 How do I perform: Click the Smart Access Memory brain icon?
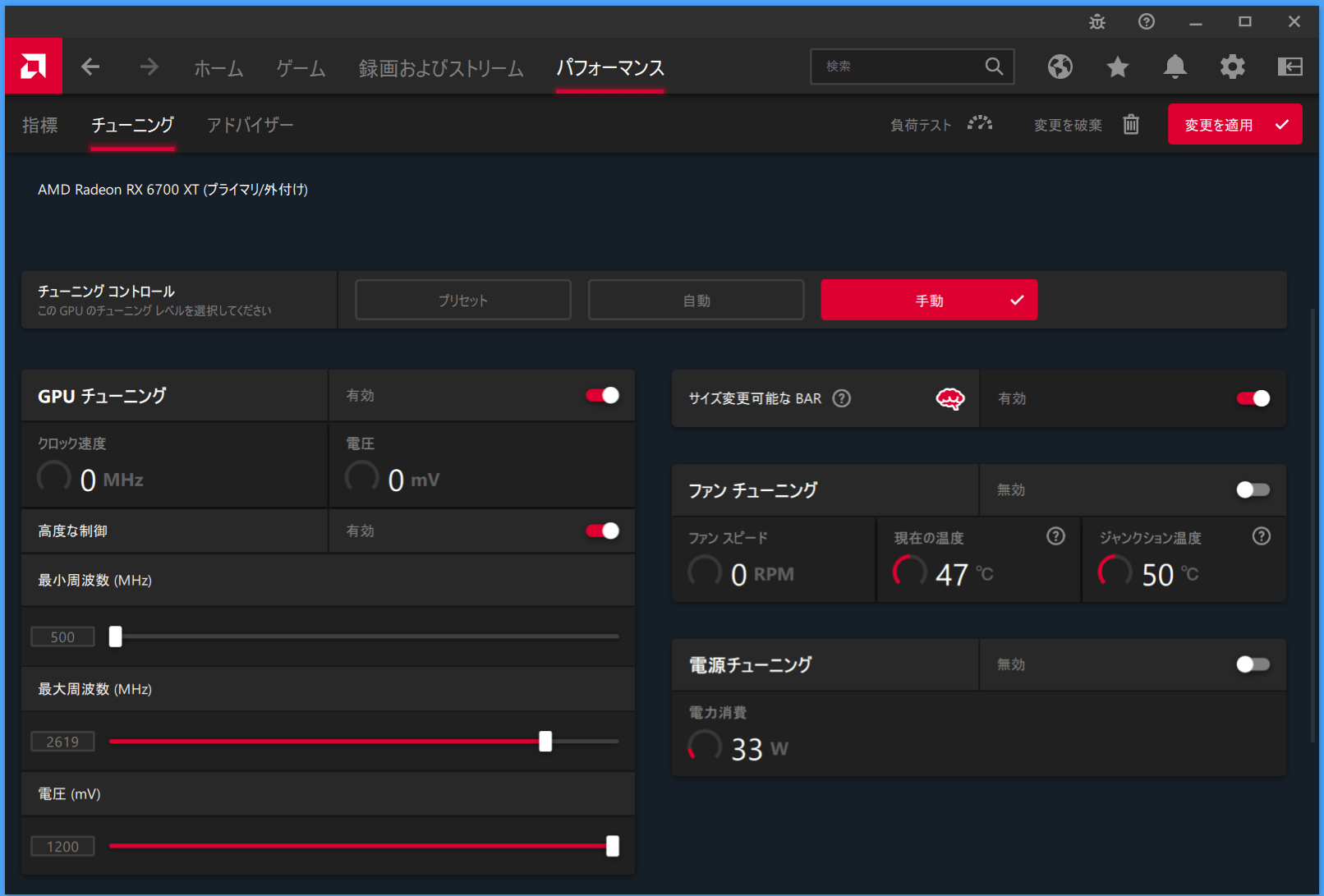coord(950,399)
